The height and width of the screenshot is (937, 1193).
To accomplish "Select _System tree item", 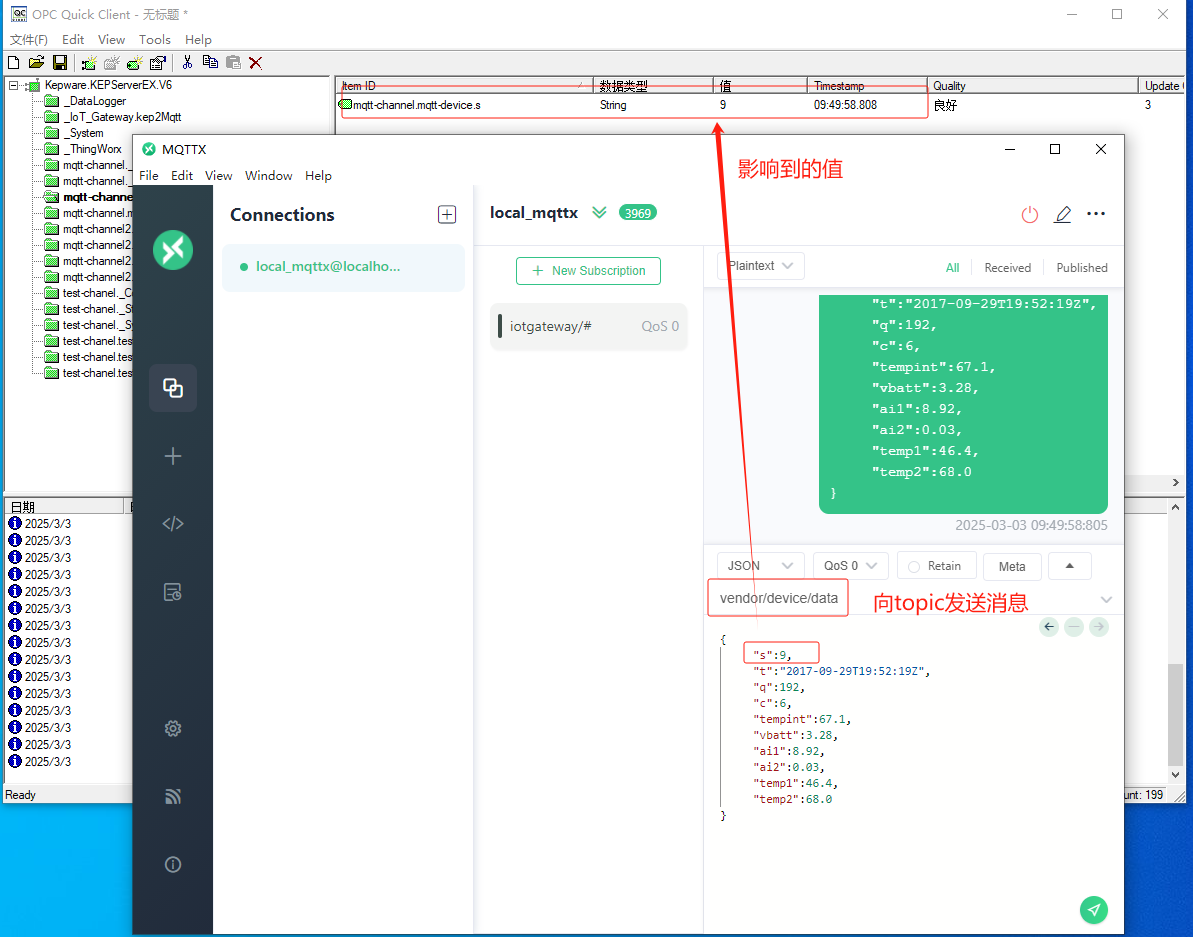I will pos(83,133).
